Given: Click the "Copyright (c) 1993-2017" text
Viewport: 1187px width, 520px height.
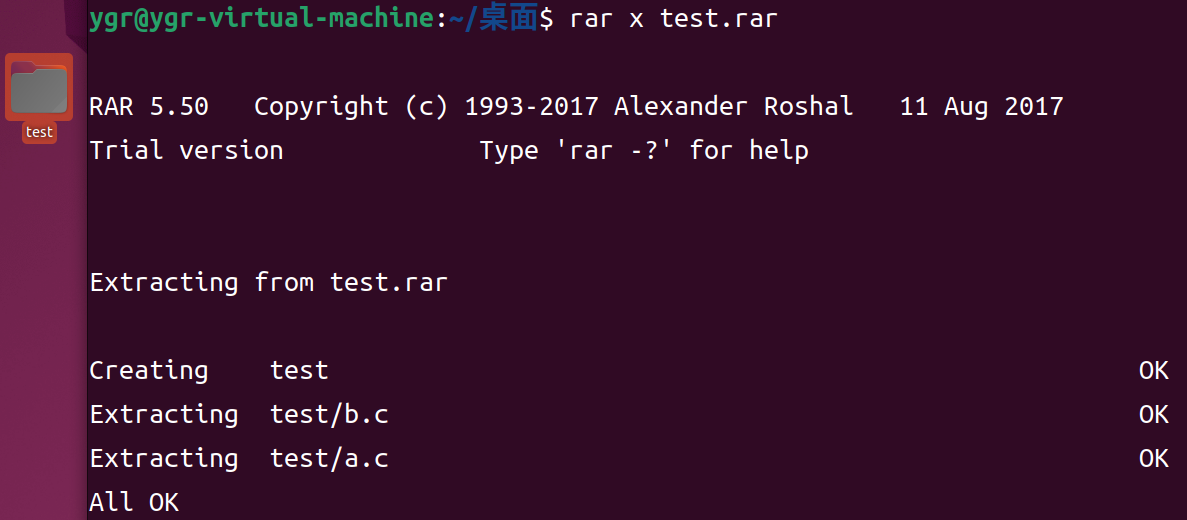Looking at the screenshot, I should click(426, 107).
